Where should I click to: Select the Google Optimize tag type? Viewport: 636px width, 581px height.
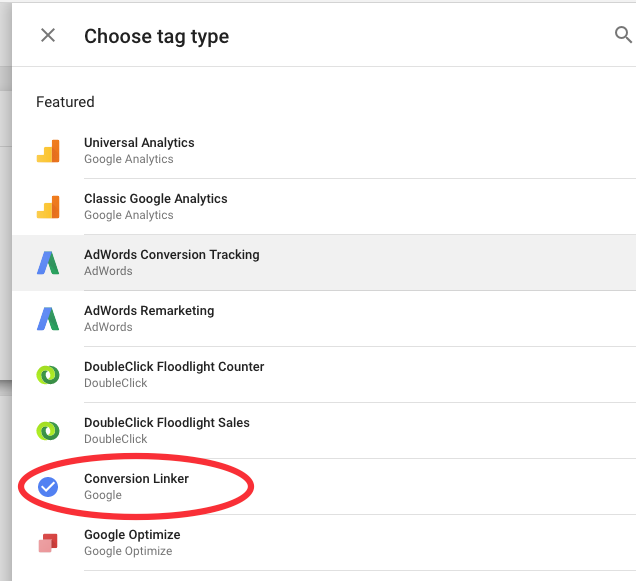pos(324,542)
